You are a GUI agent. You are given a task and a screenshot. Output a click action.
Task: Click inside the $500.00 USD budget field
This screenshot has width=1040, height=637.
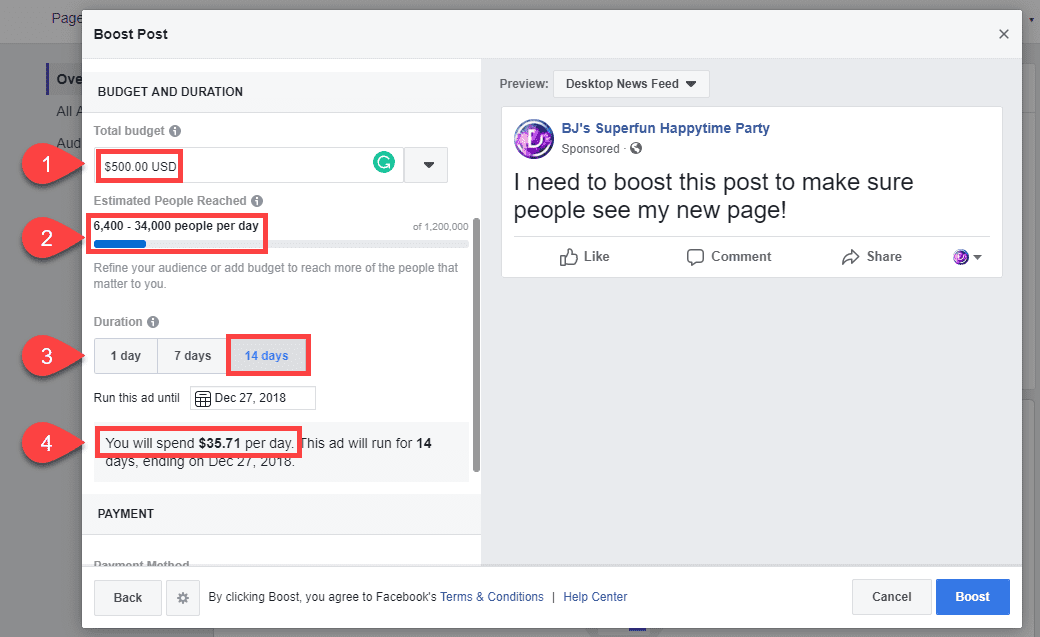tap(138, 164)
